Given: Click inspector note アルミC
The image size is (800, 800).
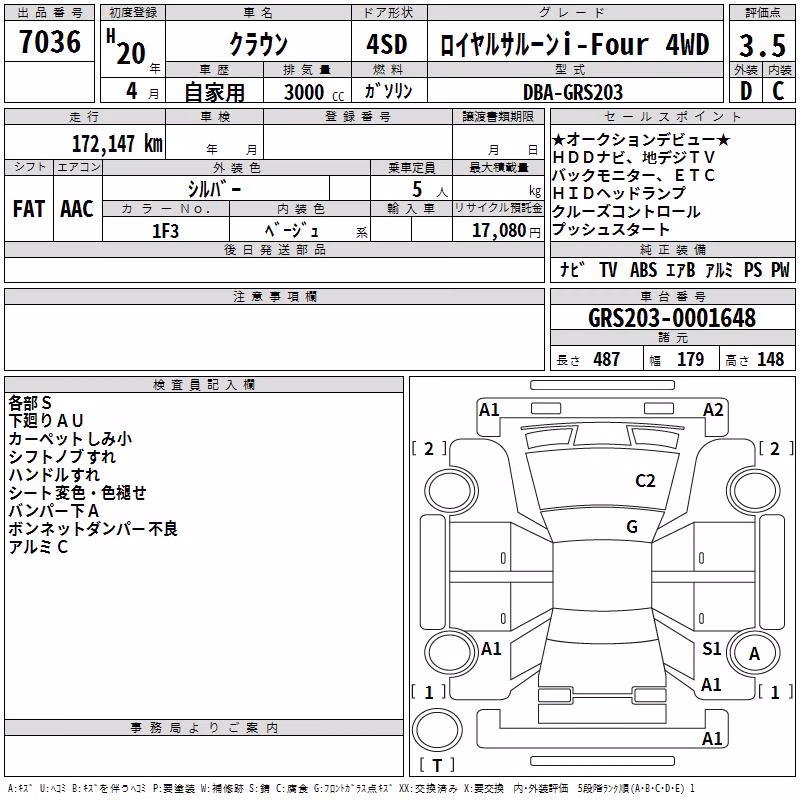Looking at the screenshot, I should [38, 546].
